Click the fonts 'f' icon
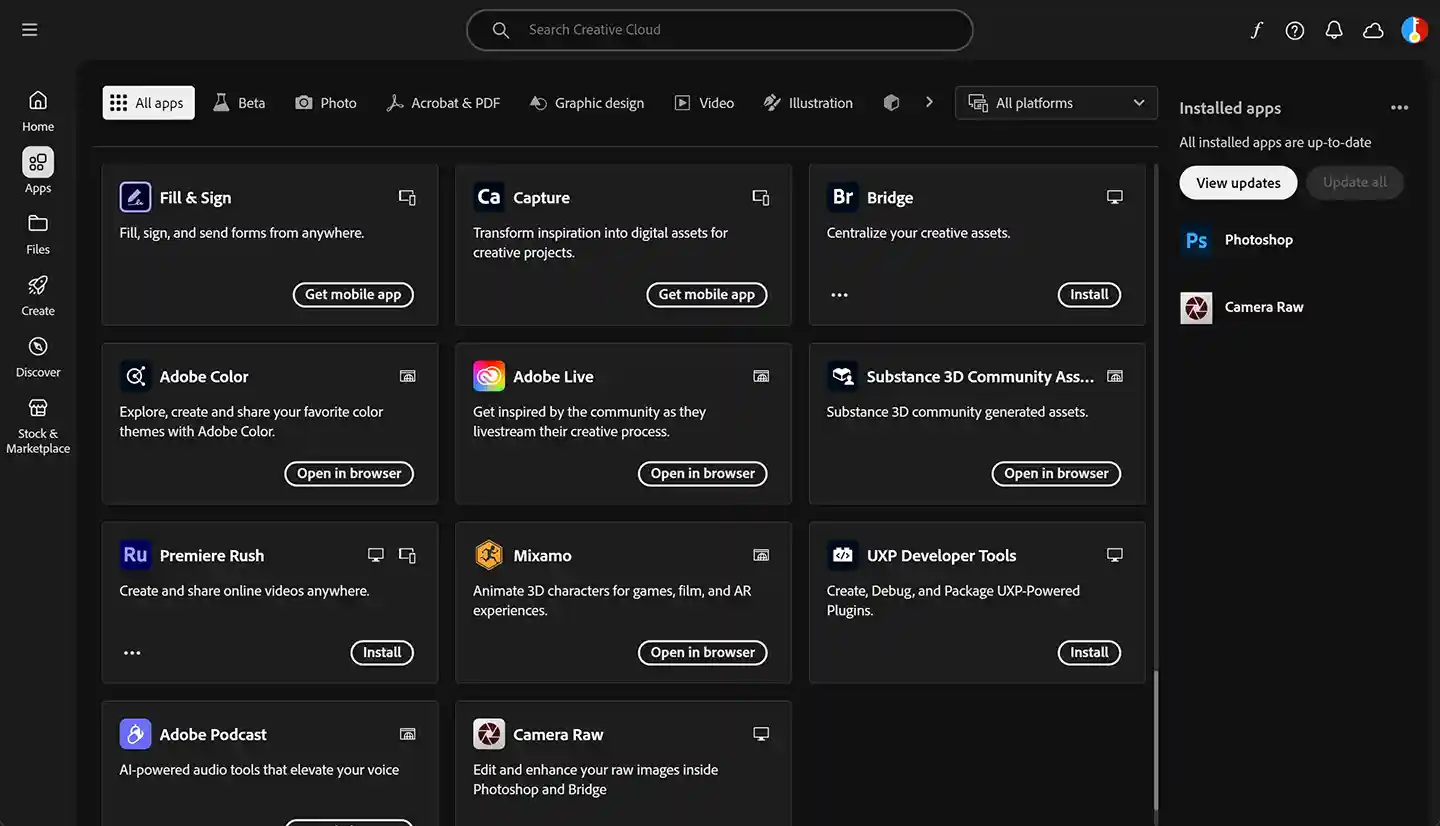The width and height of the screenshot is (1440, 826). tap(1256, 30)
